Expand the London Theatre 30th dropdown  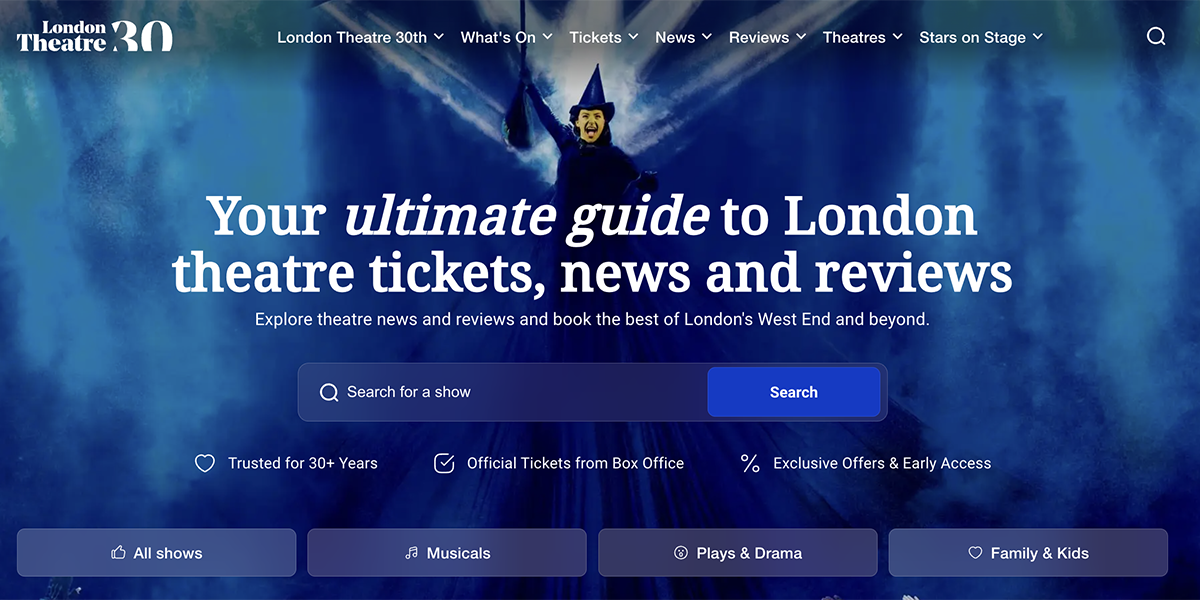pos(361,37)
